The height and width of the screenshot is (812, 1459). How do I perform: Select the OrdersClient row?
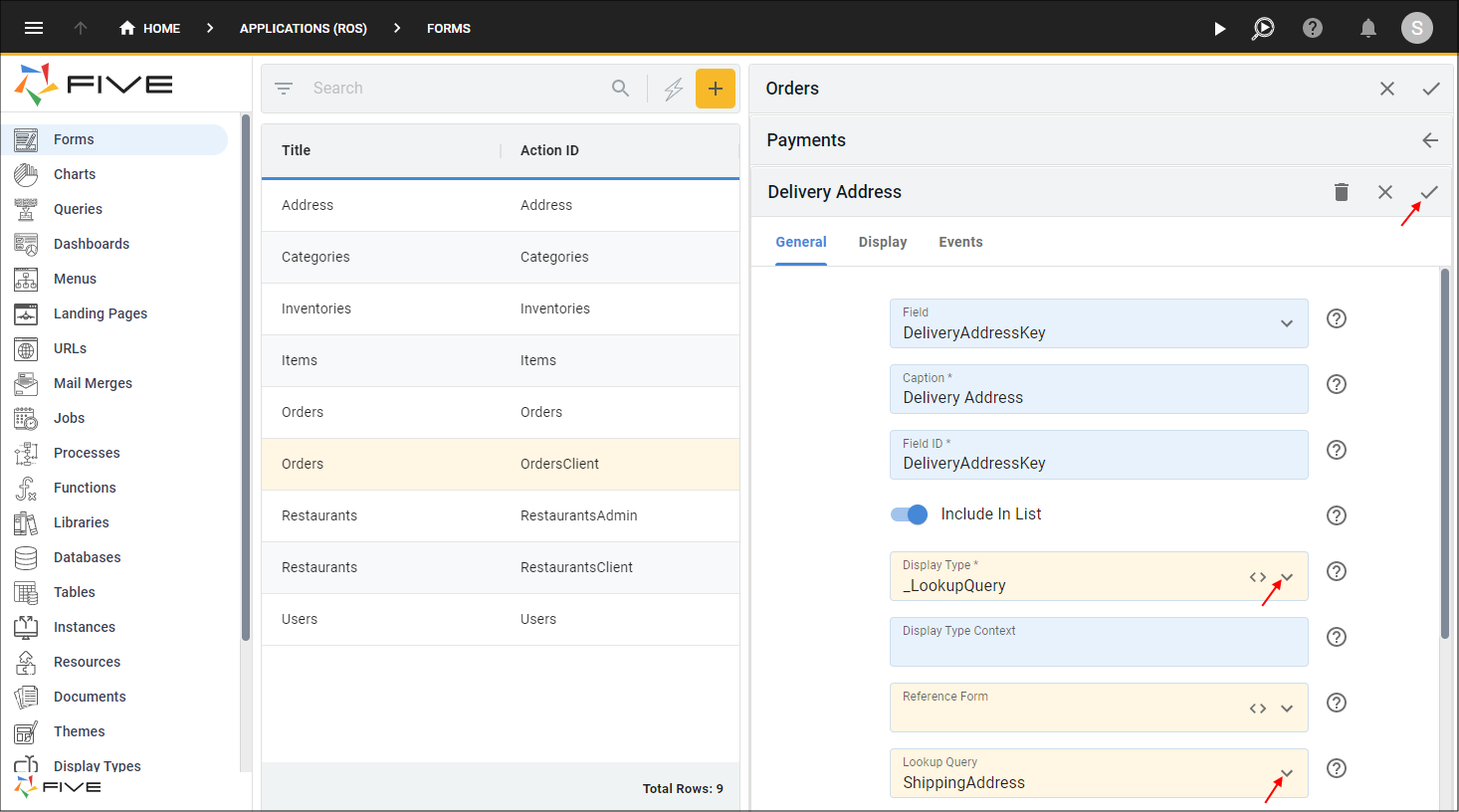tap(501, 464)
